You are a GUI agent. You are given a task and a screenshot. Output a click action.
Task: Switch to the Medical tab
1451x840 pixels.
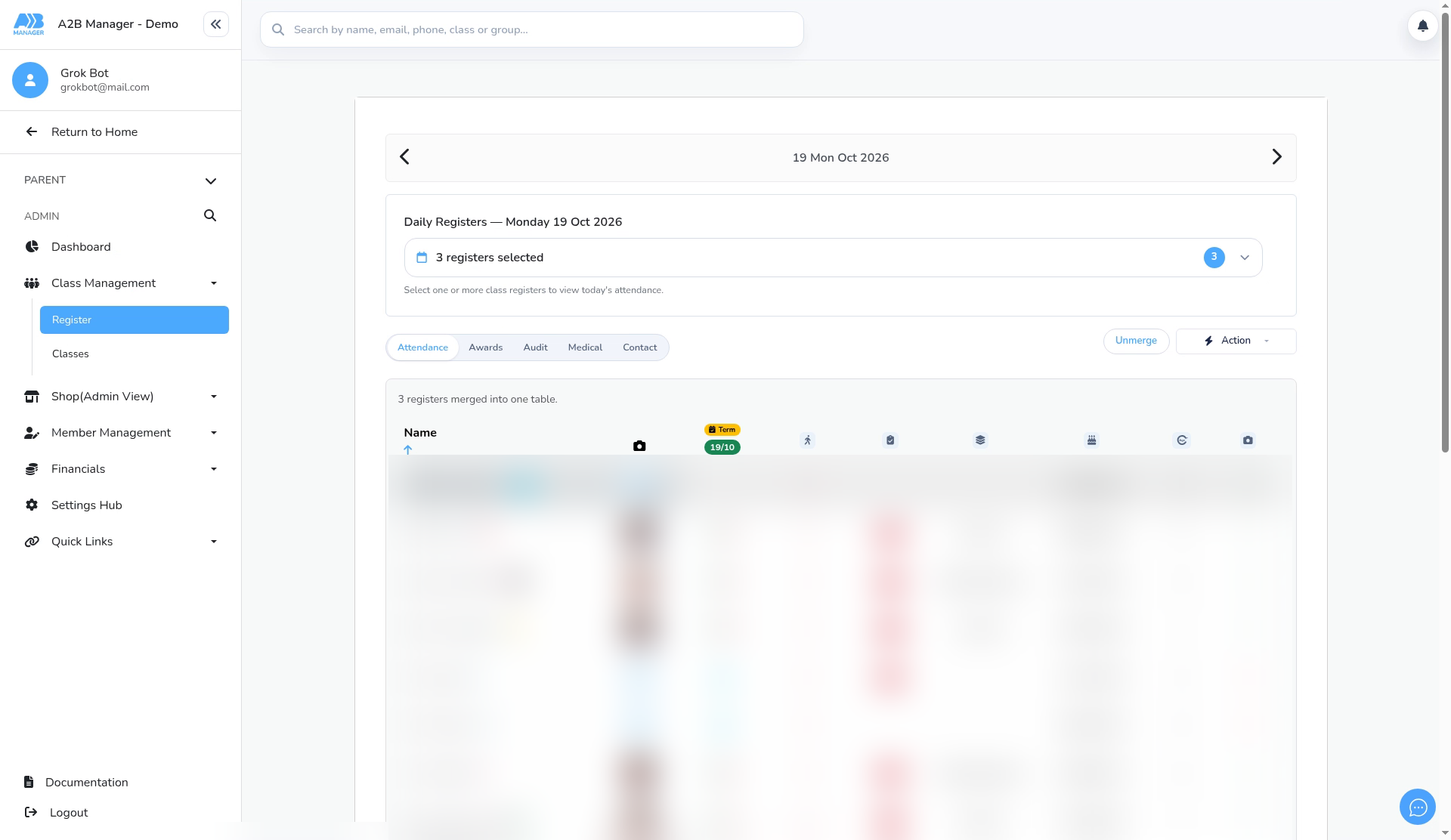point(585,347)
